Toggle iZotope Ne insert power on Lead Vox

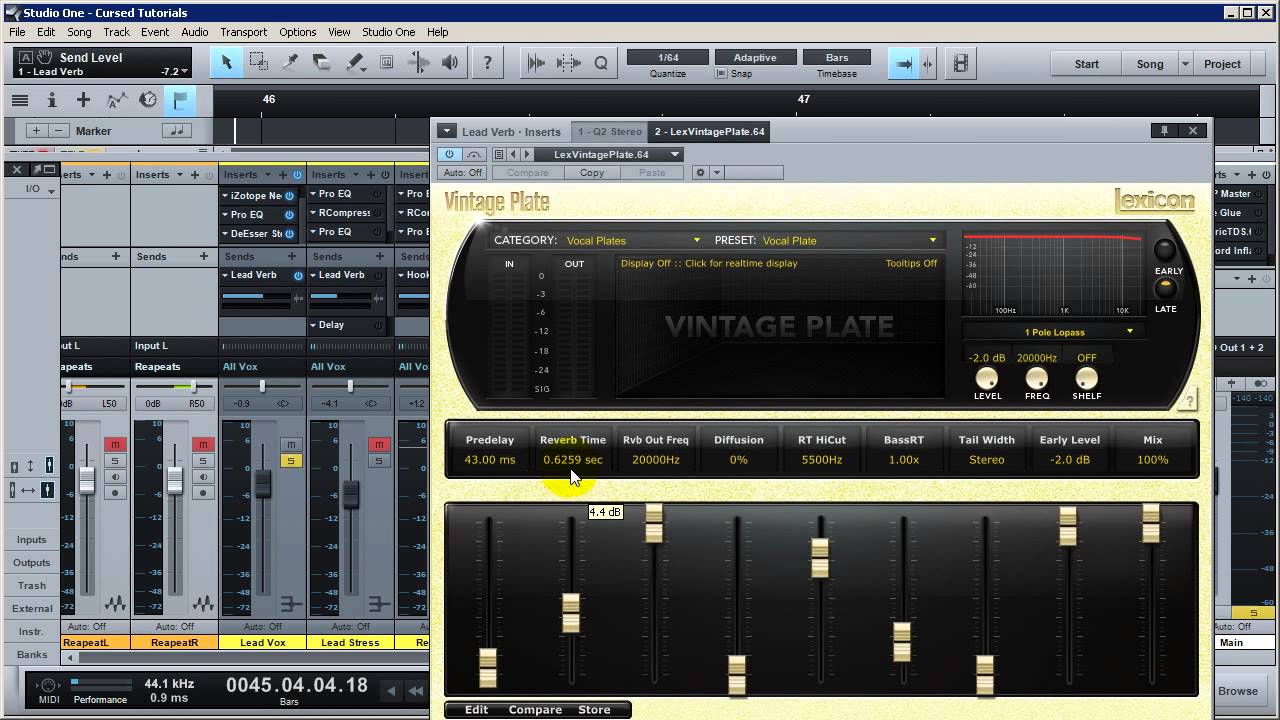[289, 195]
